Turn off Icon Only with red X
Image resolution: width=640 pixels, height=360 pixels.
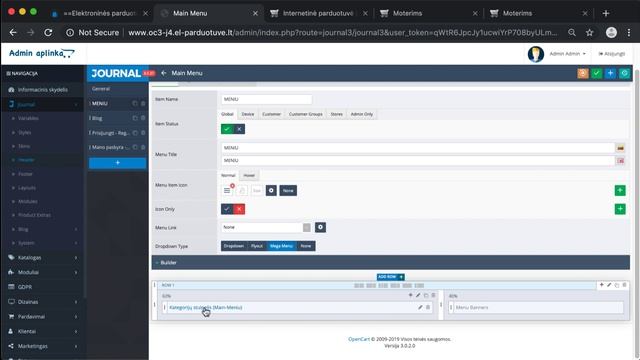239,209
